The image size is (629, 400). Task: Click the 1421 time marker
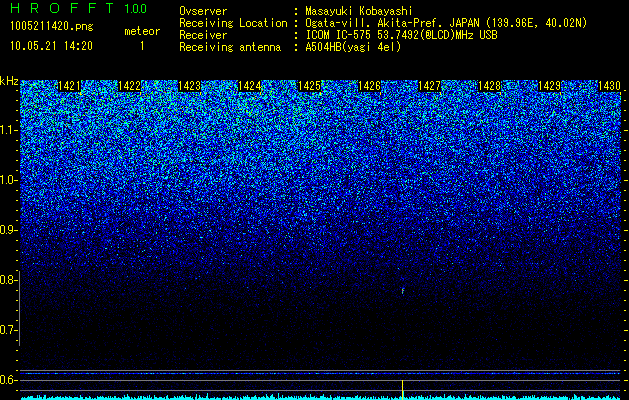coord(69,86)
